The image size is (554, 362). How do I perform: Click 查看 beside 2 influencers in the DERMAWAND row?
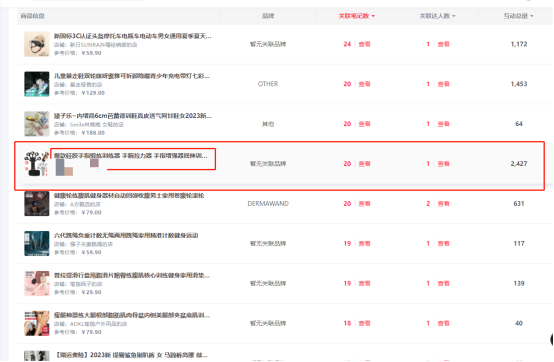coord(443,204)
